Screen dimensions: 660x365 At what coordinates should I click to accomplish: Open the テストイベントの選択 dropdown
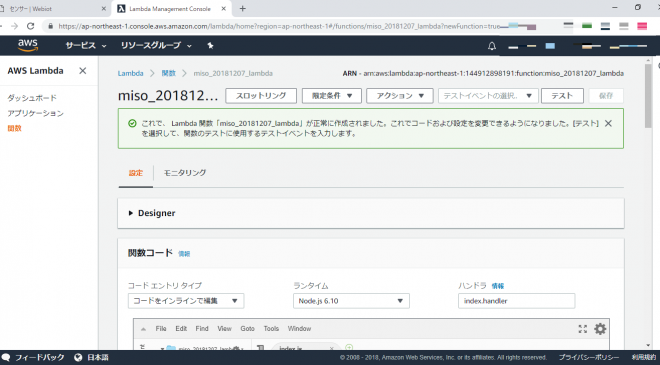[x=487, y=96]
